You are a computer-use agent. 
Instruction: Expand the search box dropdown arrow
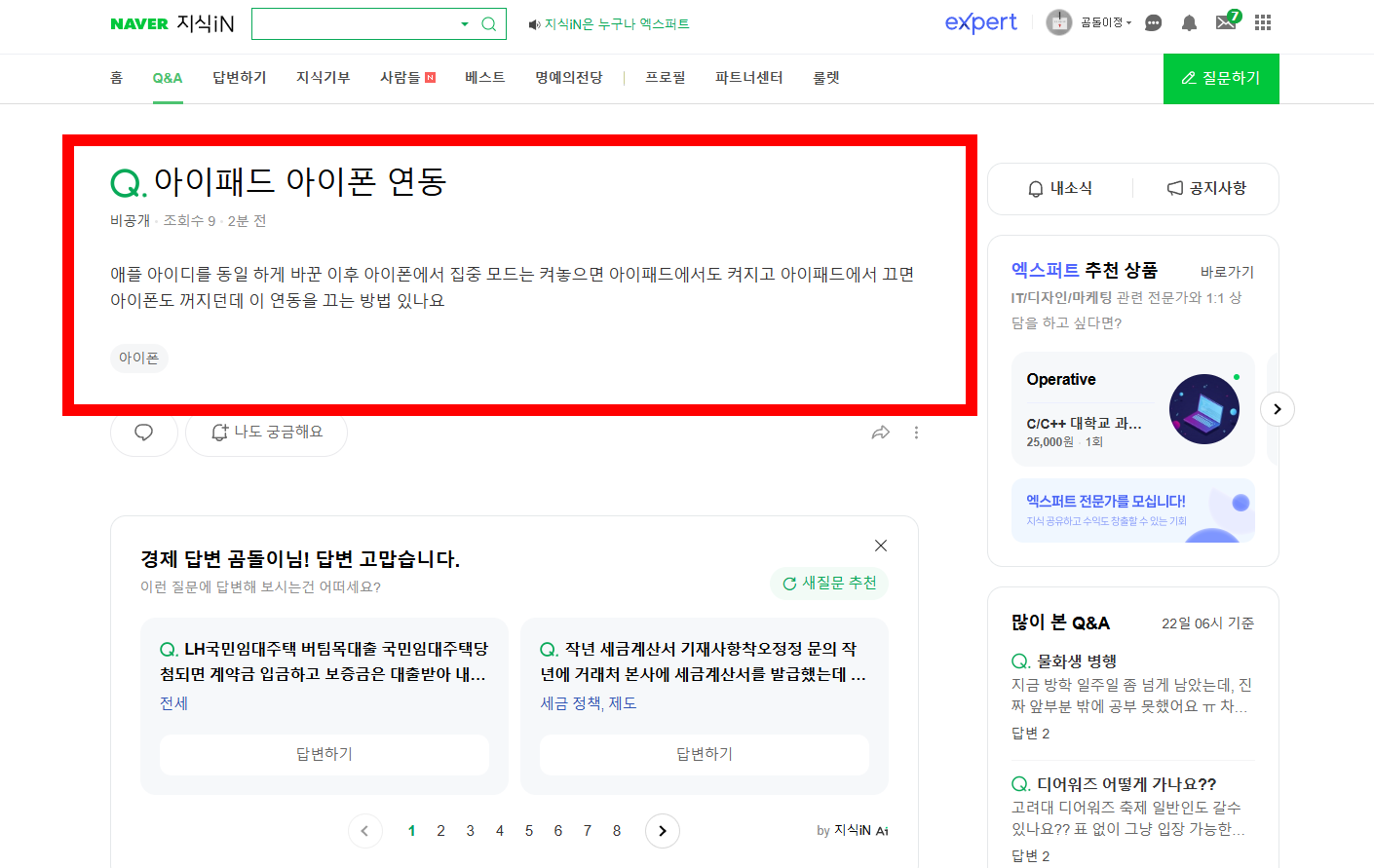[465, 24]
